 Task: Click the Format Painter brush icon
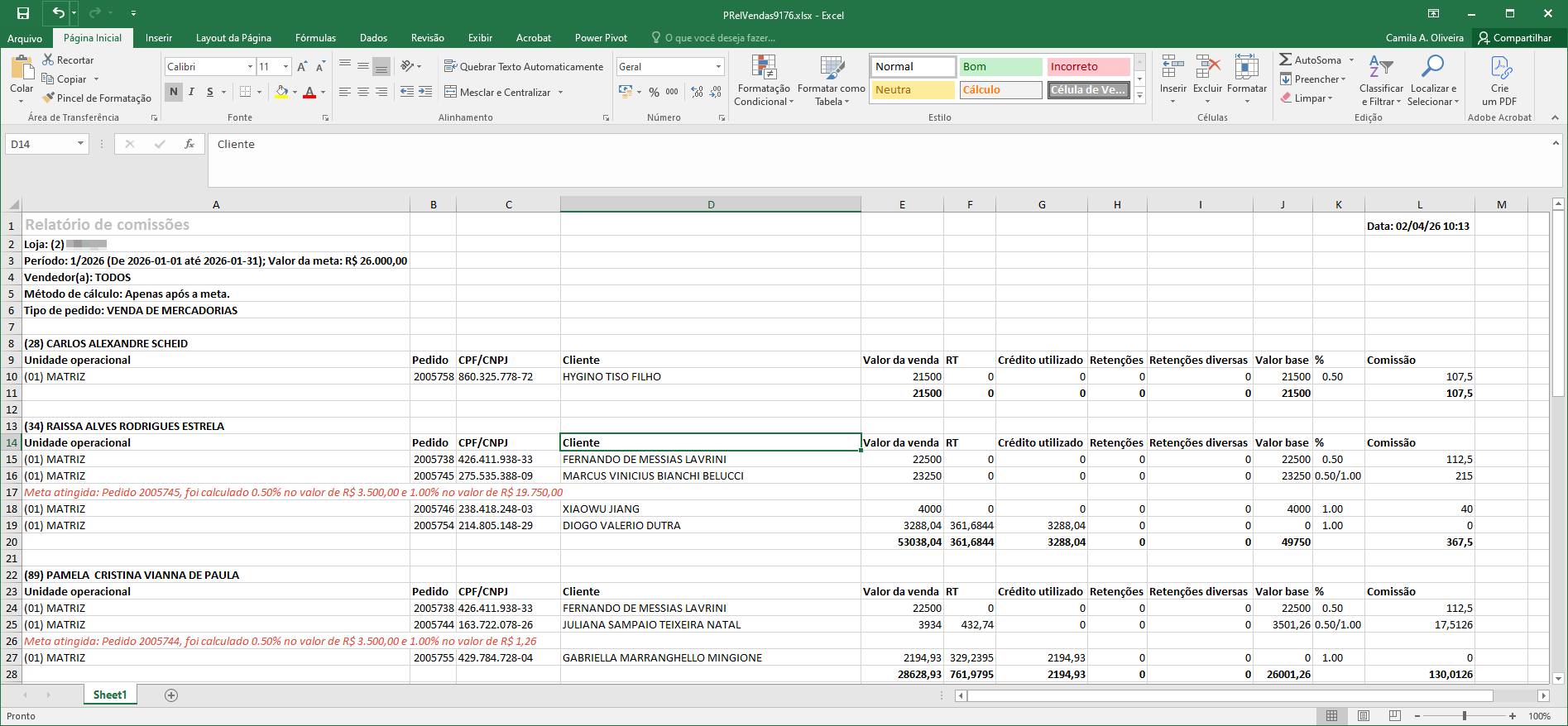(x=49, y=98)
